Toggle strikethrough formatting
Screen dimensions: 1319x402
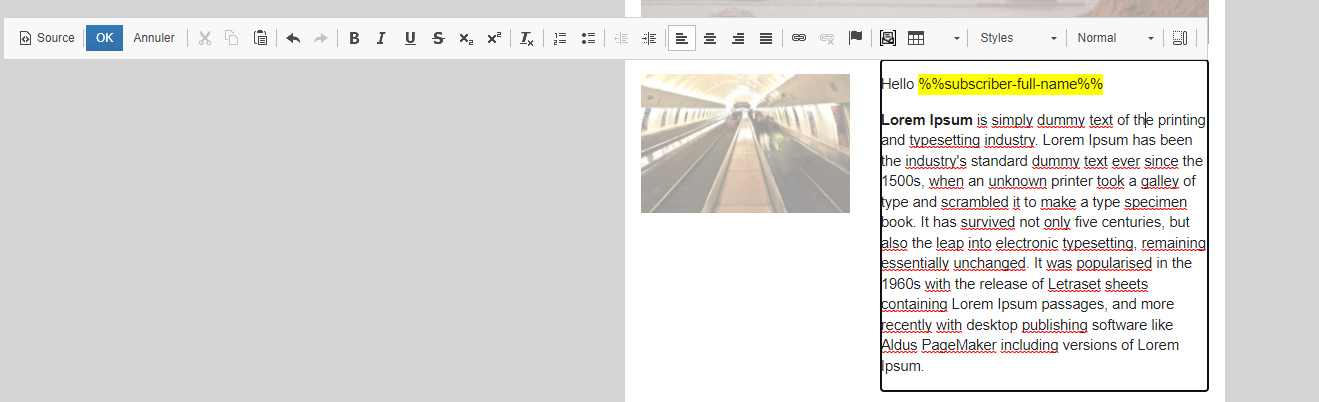[438, 38]
